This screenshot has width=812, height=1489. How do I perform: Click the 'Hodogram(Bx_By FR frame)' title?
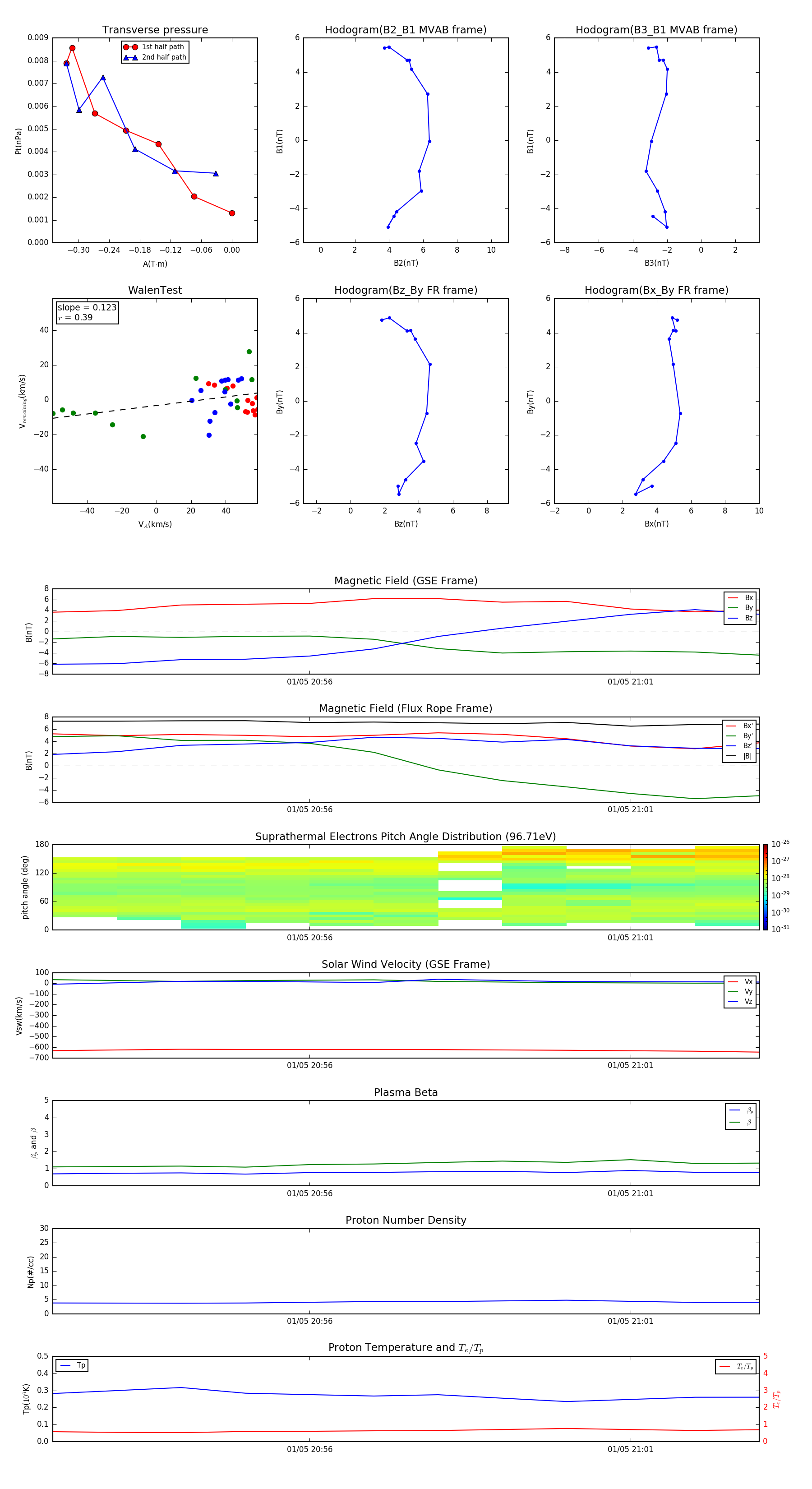click(656, 290)
